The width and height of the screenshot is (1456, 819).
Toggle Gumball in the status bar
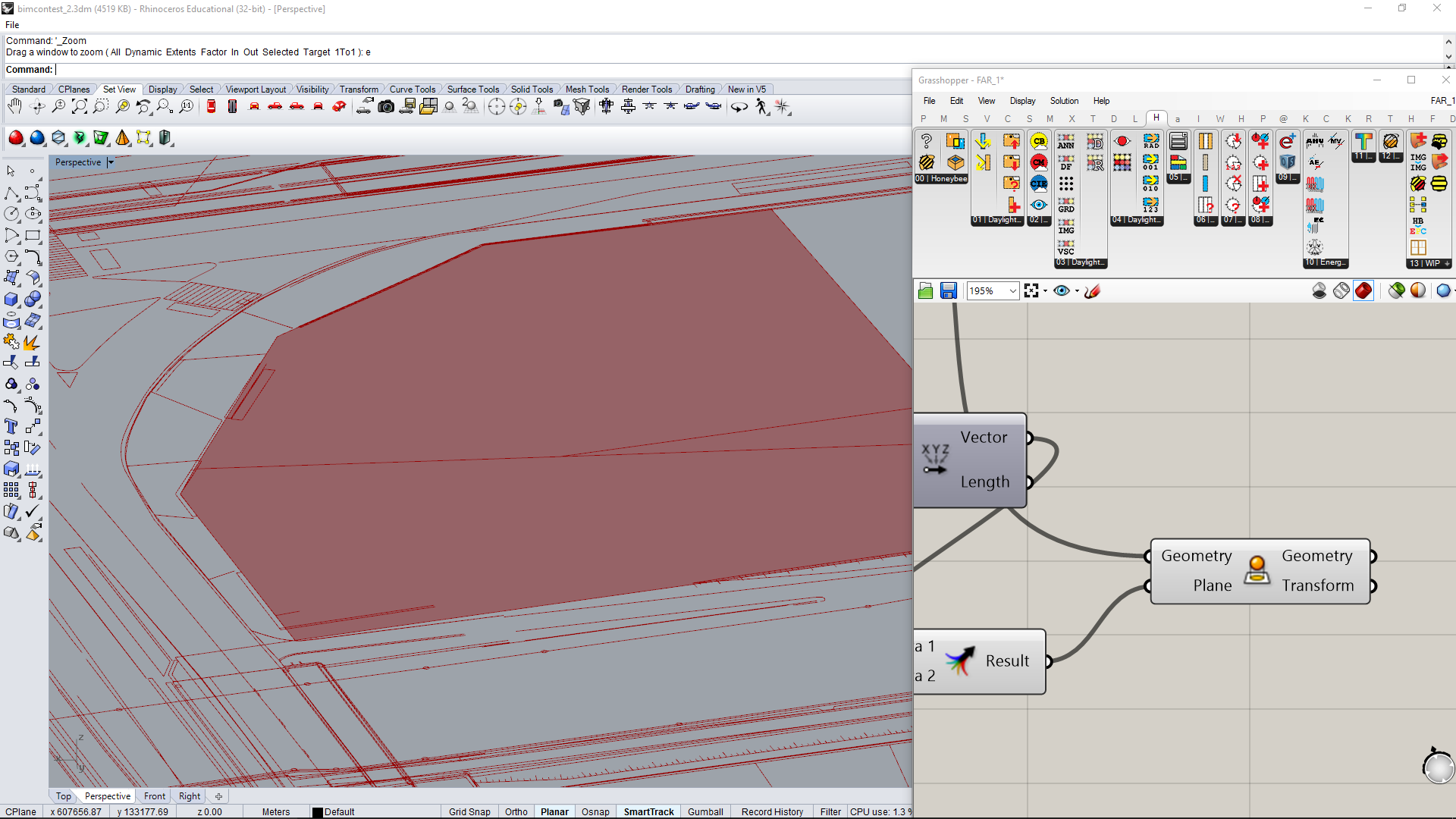(x=704, y=811)
